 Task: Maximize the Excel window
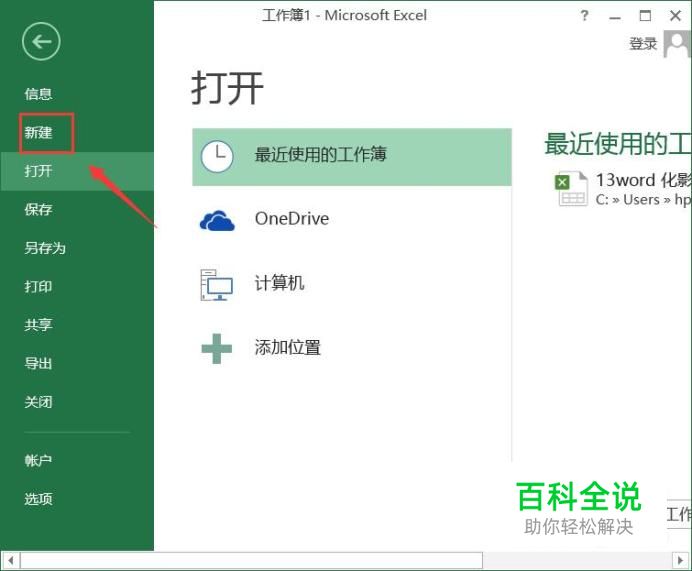click(645, 16)
